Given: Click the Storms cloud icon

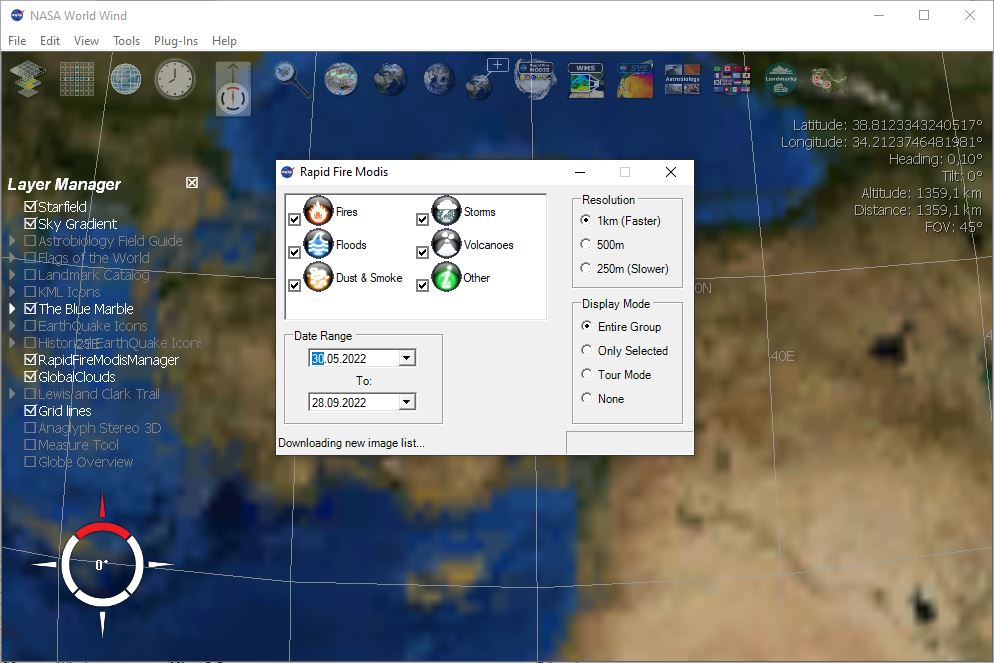Looking at the screenshot, I should [x=446, y=211].
